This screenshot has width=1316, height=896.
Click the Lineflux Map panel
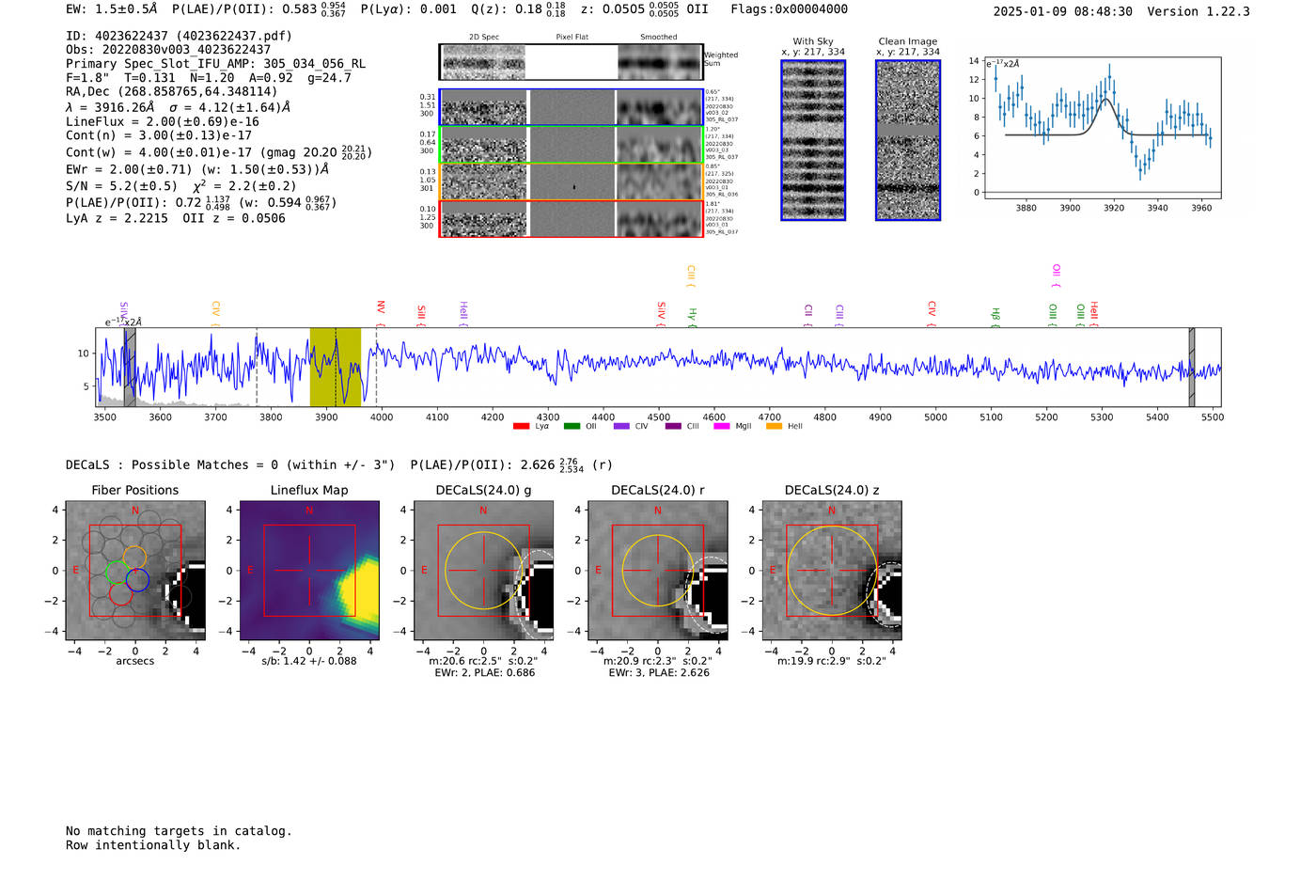tap(309, 571)
